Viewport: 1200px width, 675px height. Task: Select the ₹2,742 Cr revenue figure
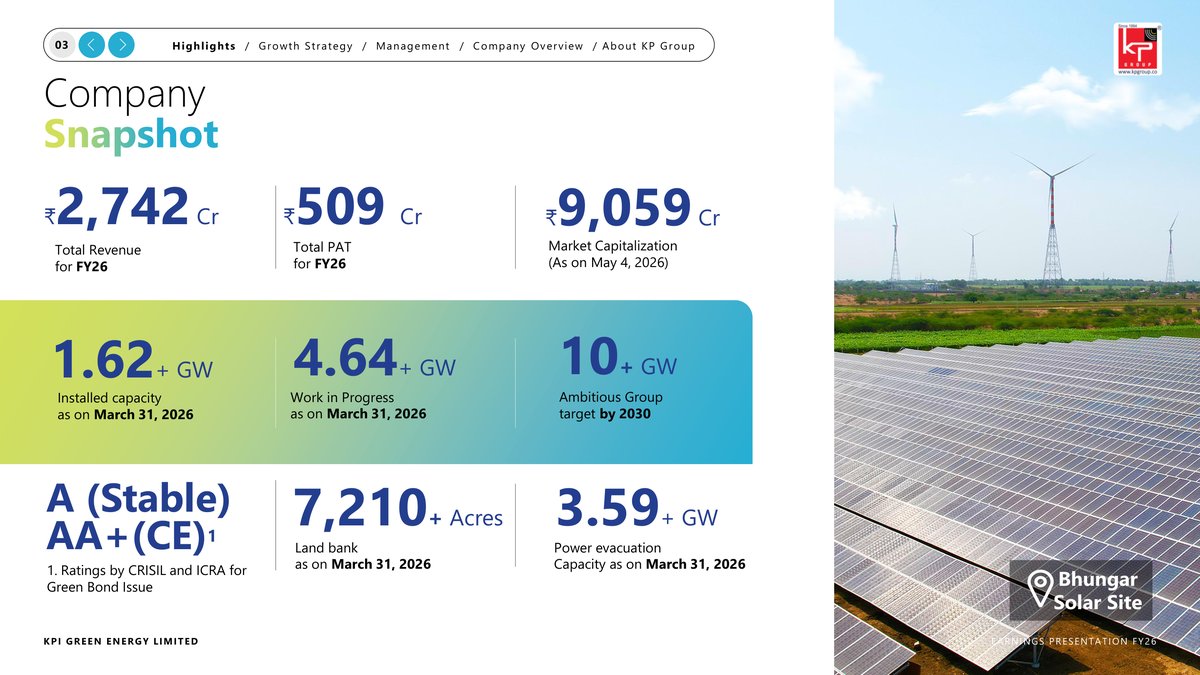[132, 208]
